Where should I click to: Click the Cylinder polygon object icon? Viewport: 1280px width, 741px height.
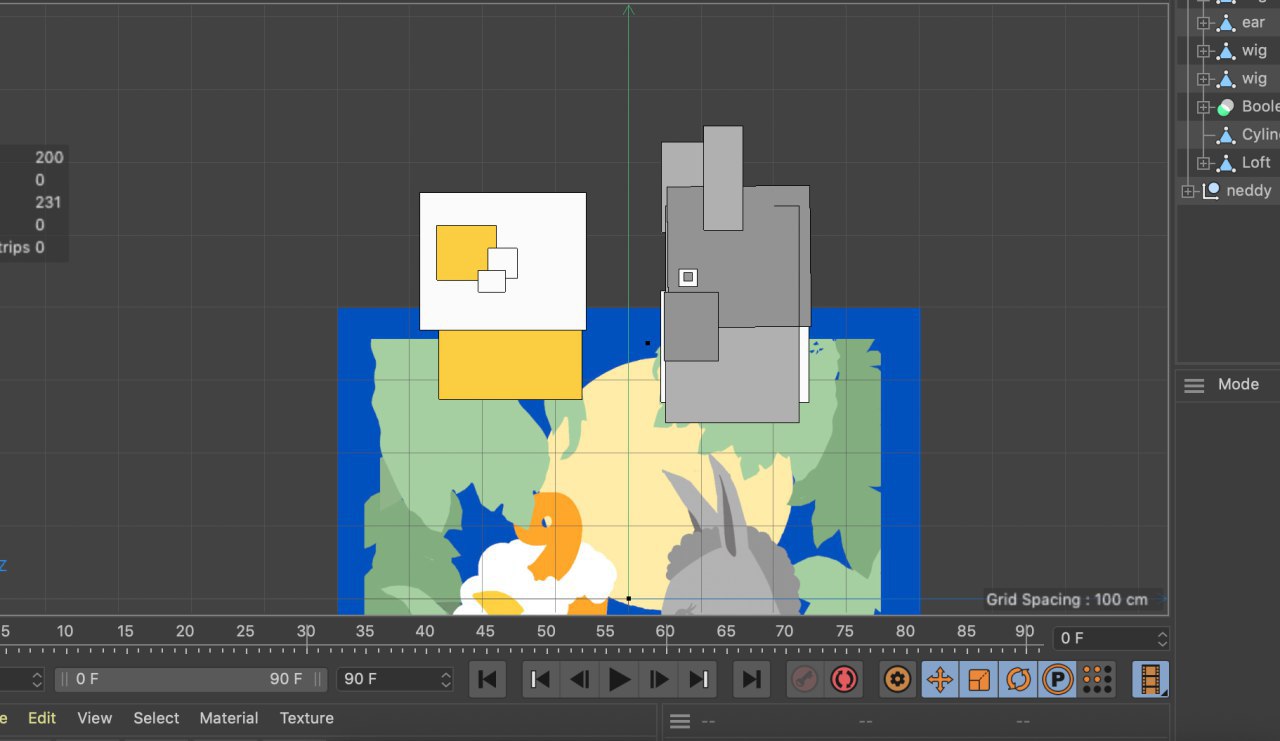coord(1225,135)
